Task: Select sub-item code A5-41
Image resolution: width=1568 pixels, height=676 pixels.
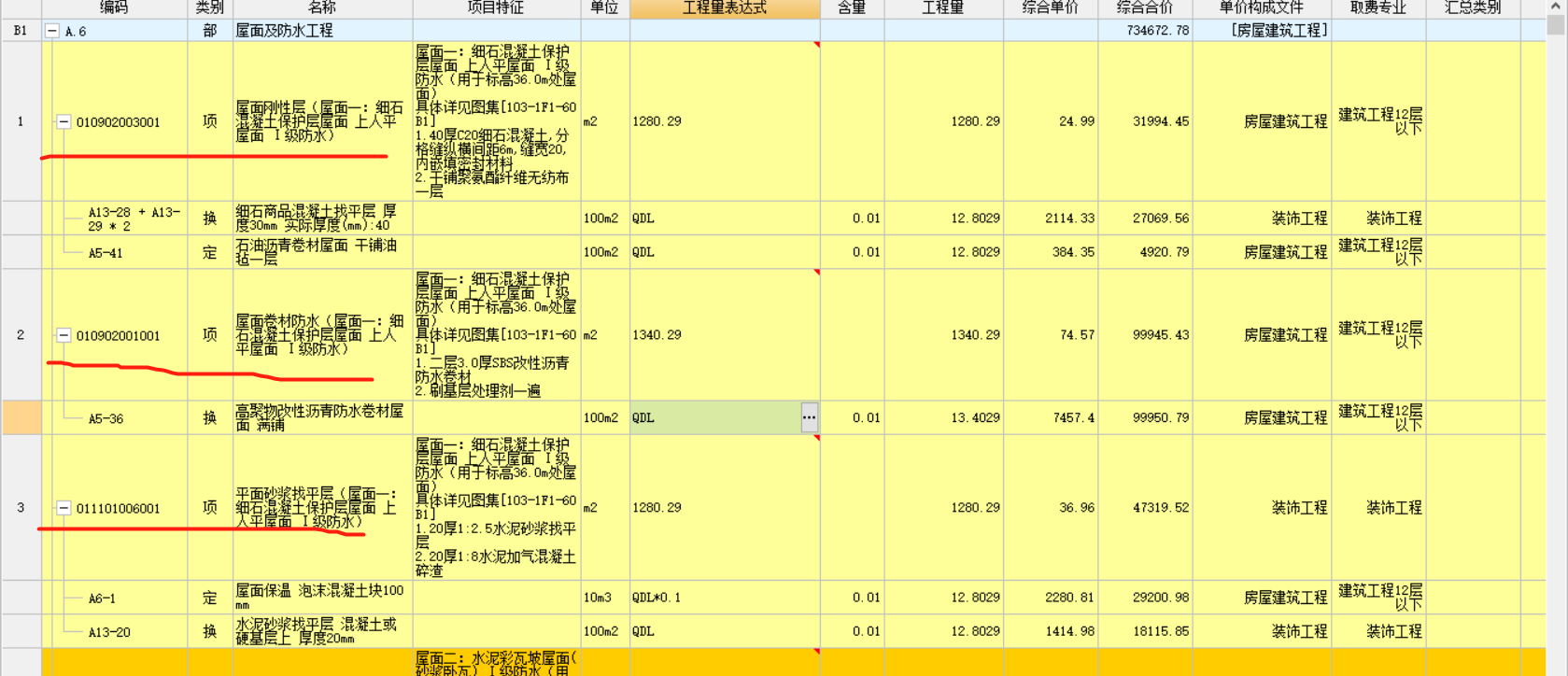Action: [105, 253]
